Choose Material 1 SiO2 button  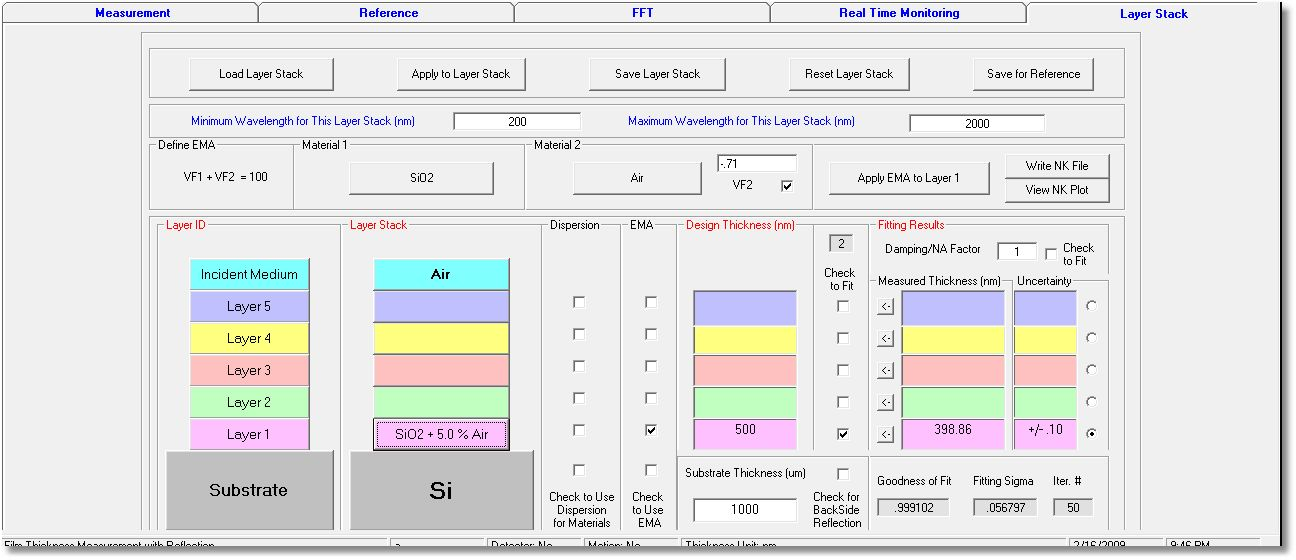coord(421,178)
